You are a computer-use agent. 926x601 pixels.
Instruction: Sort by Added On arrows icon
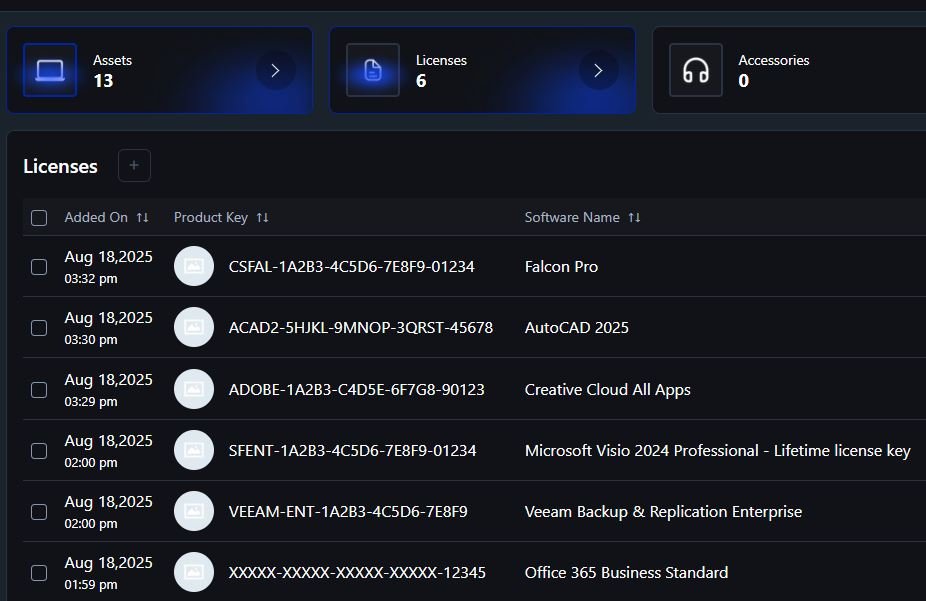[x=142, y=218]
